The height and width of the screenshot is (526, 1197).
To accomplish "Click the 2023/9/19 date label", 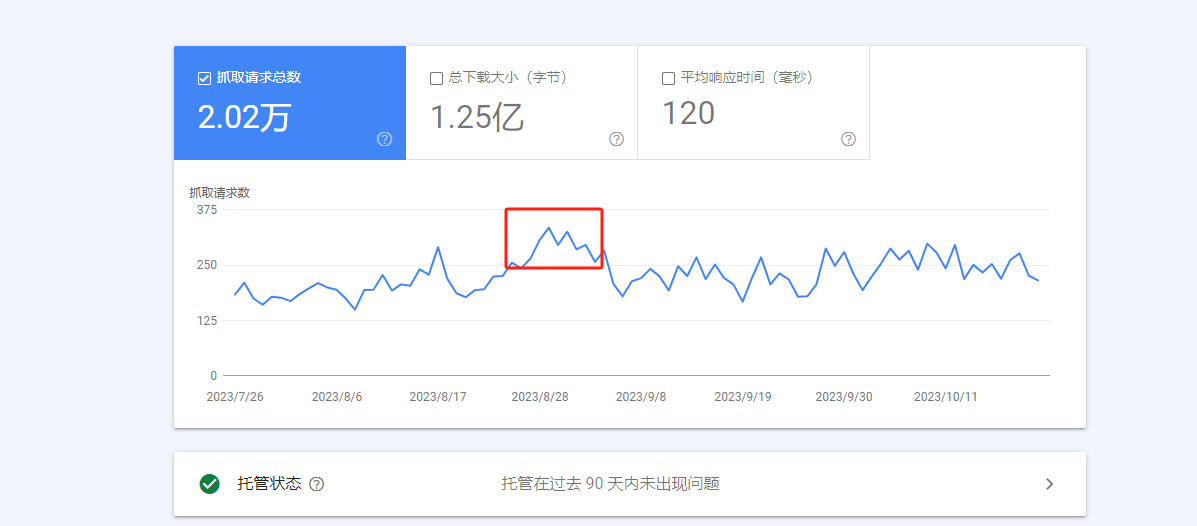I will click(744, 397).
